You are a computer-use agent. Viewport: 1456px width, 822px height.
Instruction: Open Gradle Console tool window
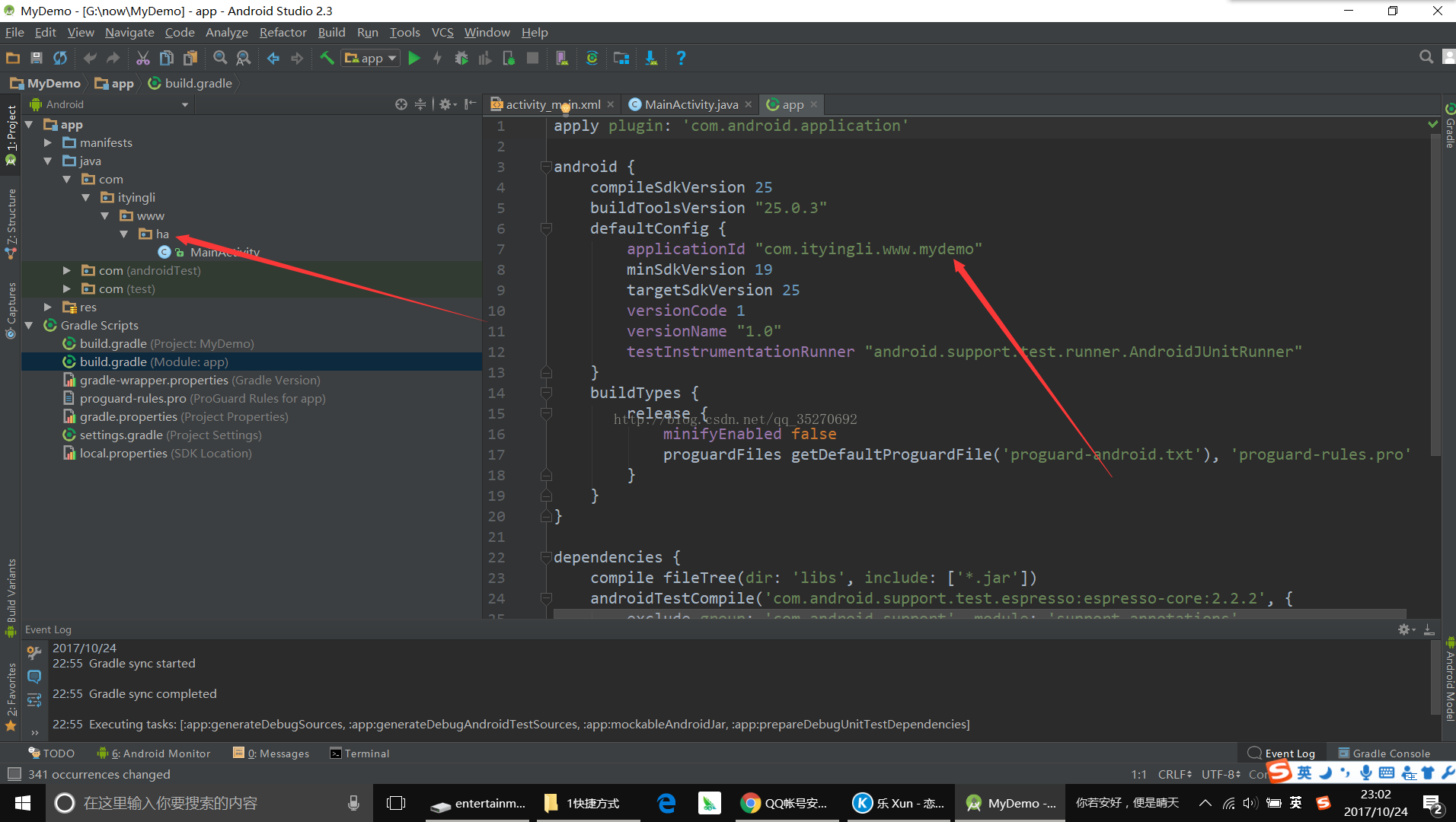[x=1384, y=753]
